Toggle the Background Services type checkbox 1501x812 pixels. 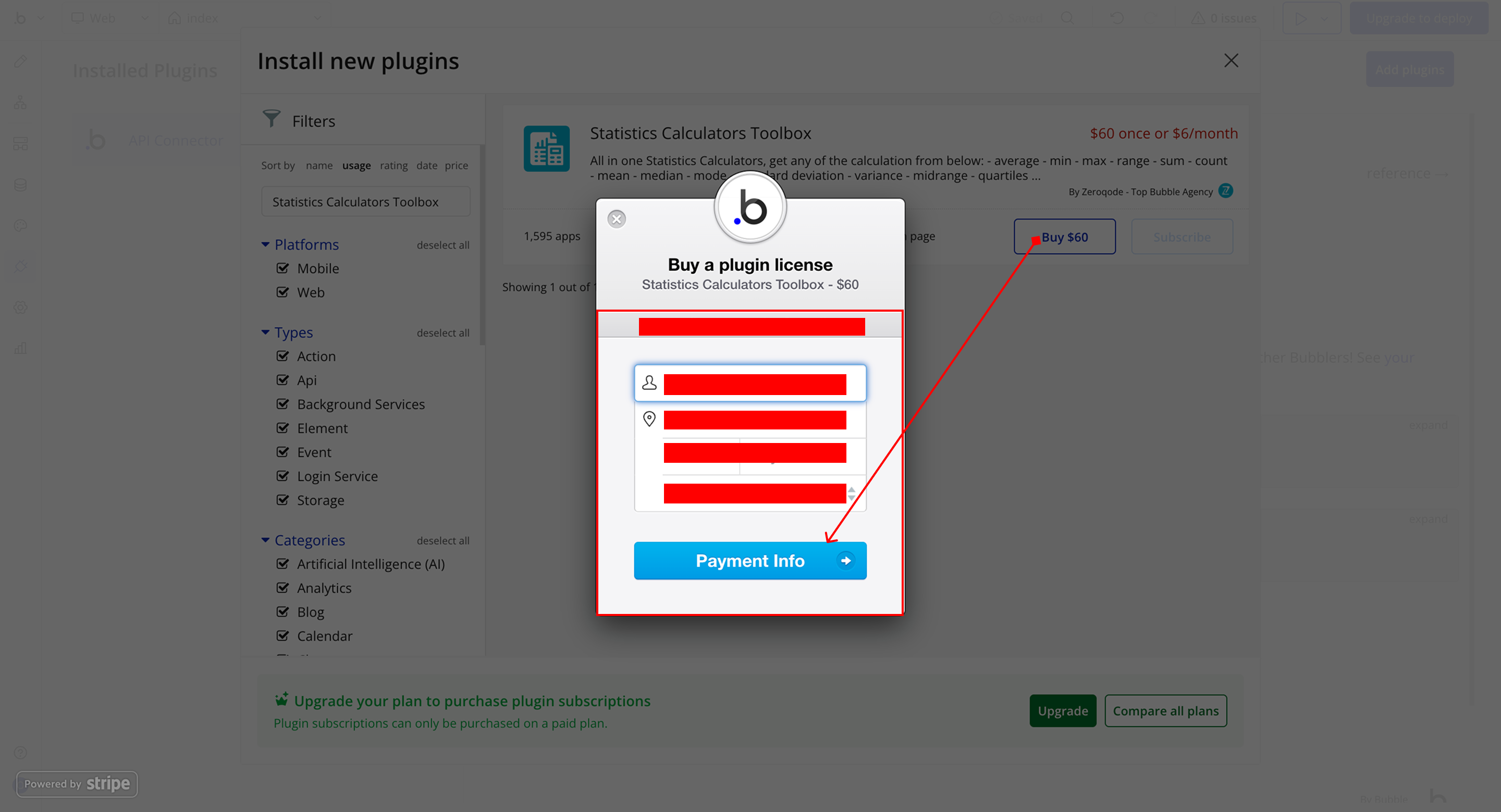pos(282,404)
